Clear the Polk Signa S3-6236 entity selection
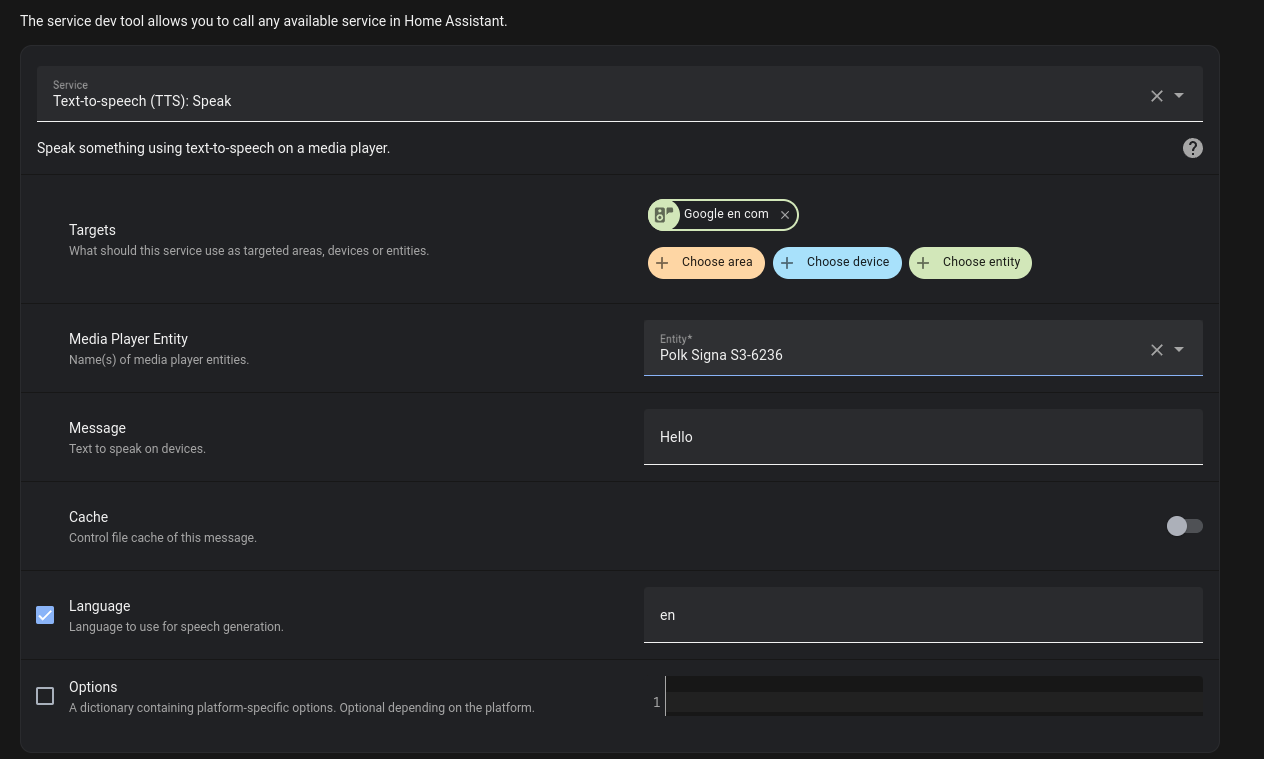1264x759 pixels. (x=1156, y=349)
